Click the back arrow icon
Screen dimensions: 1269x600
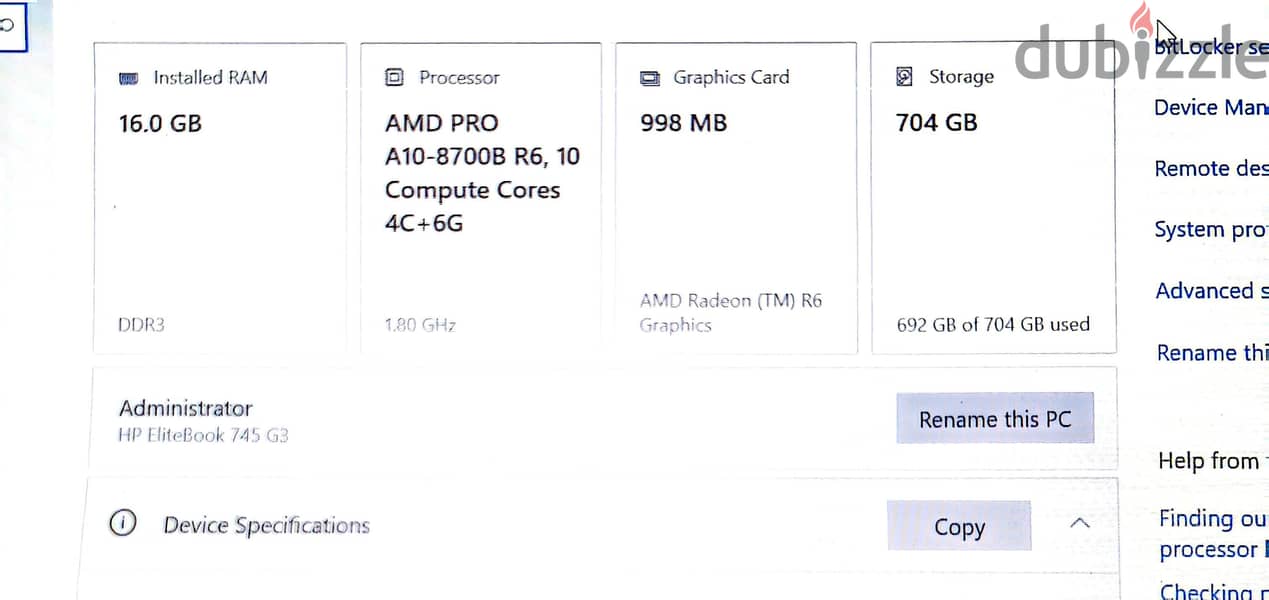click(8, 28)
